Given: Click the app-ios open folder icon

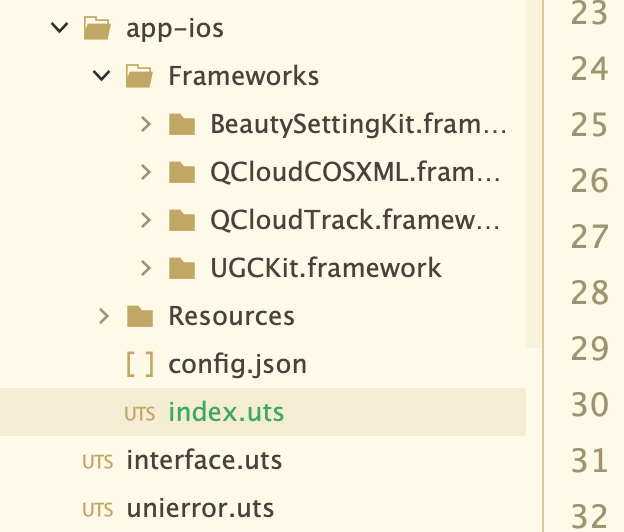Looking at the screenshot, I should tap(98, 28).
